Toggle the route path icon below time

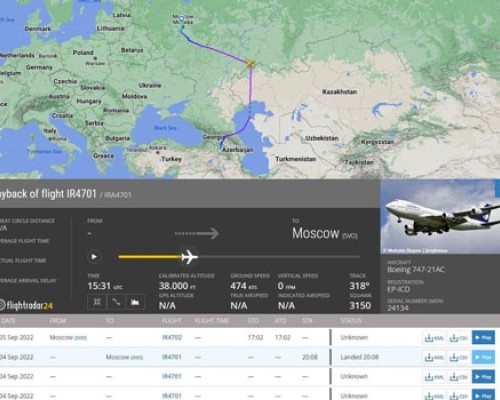coord(116,302)
